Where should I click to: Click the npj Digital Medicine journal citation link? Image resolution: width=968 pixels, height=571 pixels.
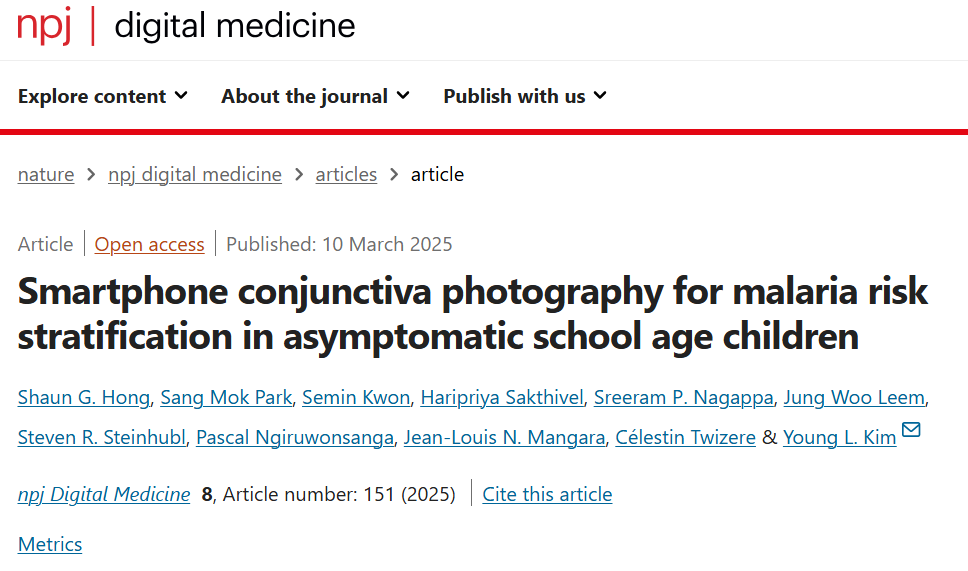pos(104,494)
